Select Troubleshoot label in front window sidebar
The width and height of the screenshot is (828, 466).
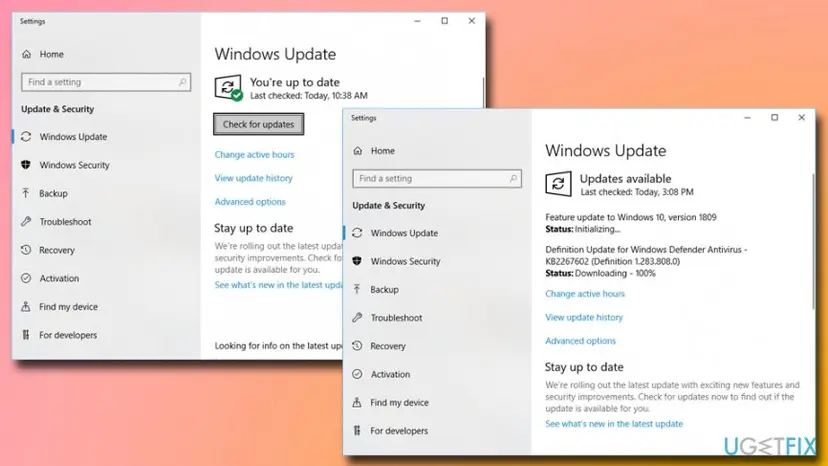pos(397,318)
